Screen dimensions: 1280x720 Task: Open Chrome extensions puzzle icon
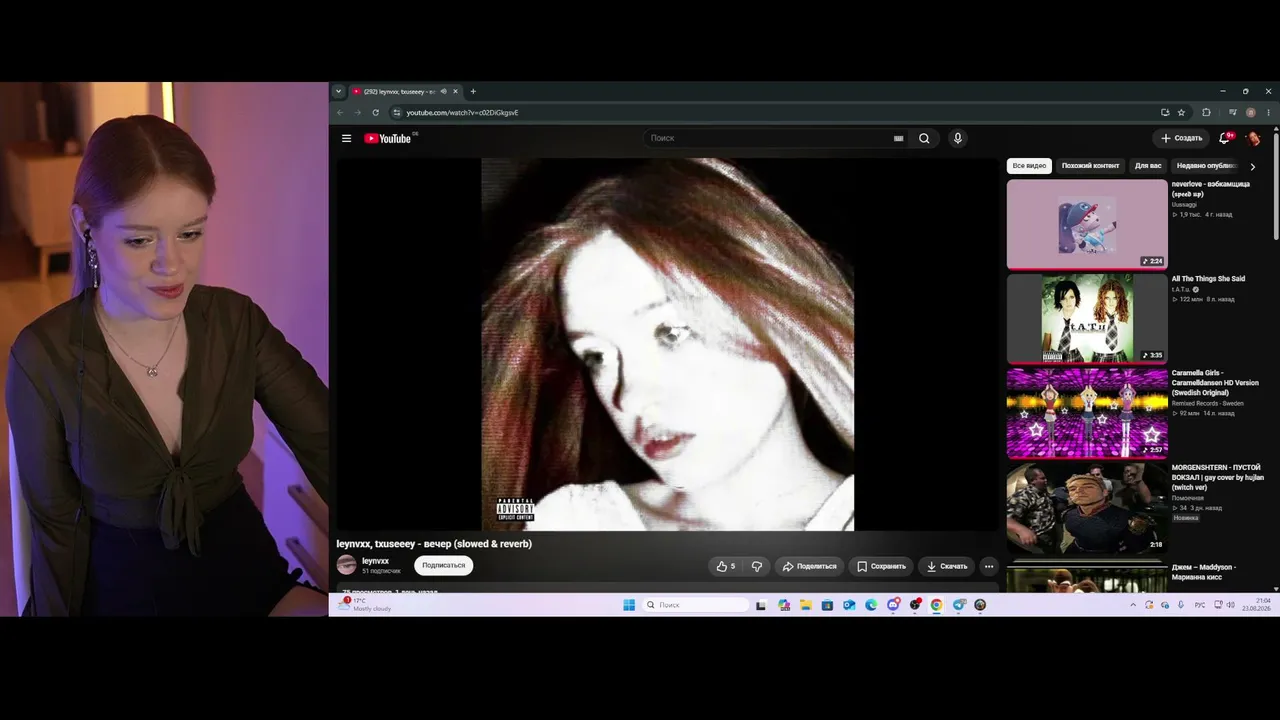[x=1206, y=112]
